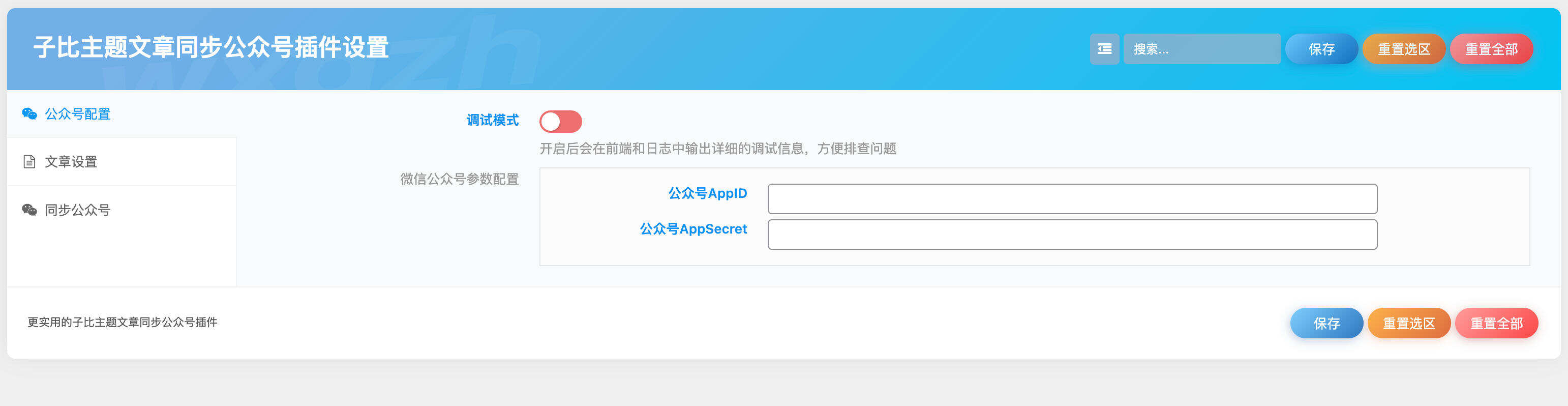Click the expand-all options icon beside search

1104,49
